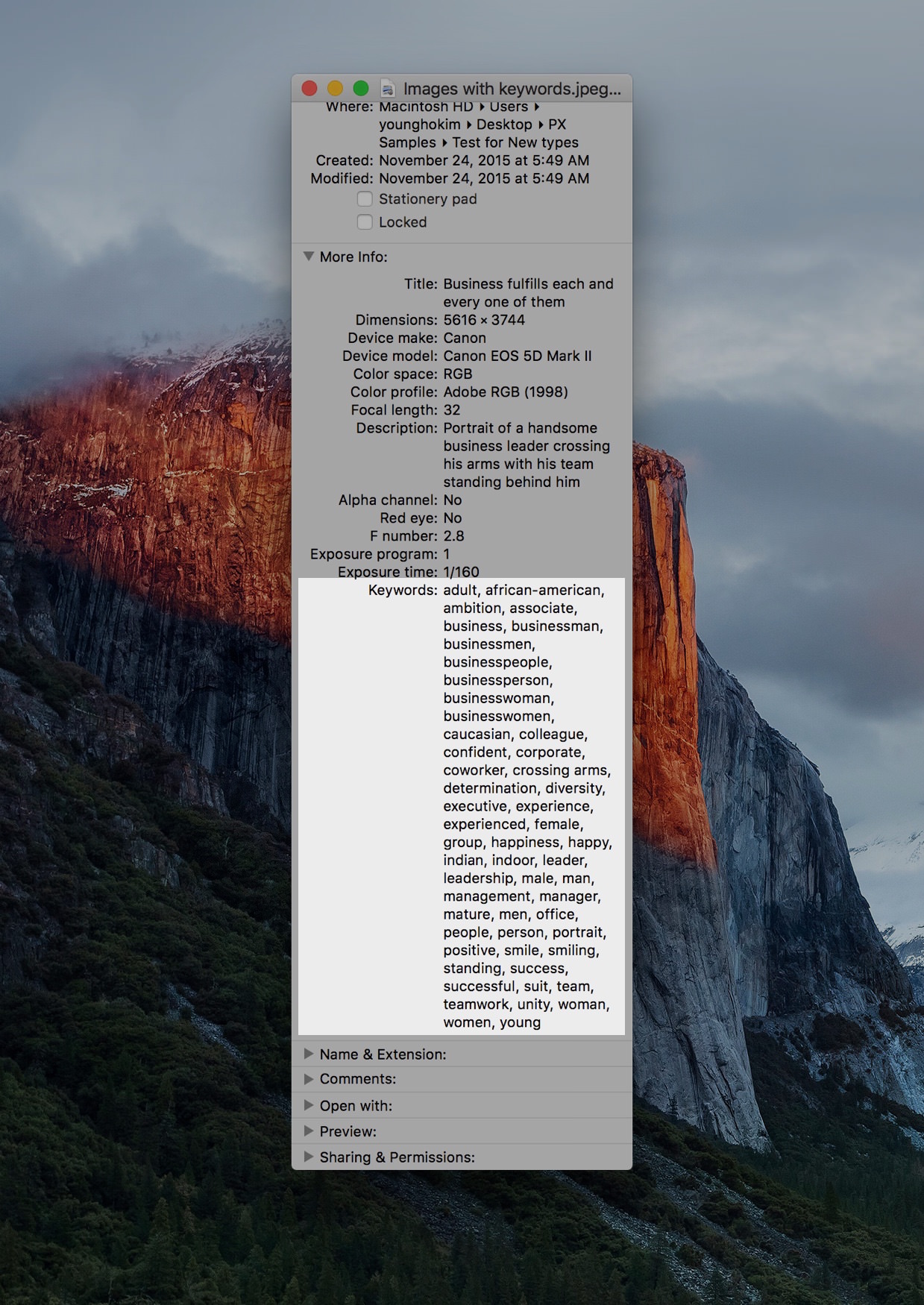Click the Modified date November 24 value
This screenshot has height=1305, width=924.
click(x=484, y=178)
